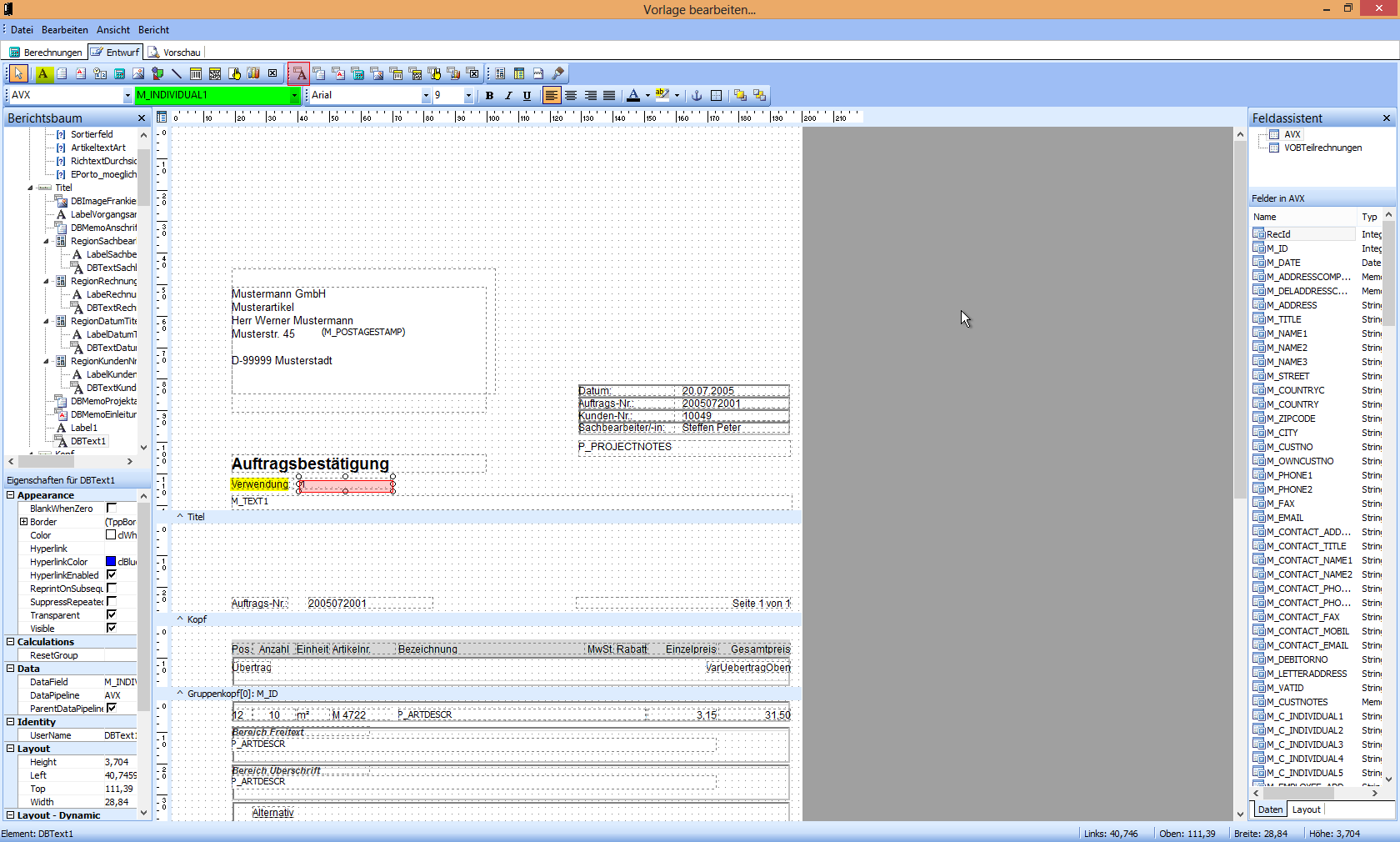Open the AVX data pipeline dropdown
Image resolution: width=1400 pixels, height=842 pixels.
click(127, 96)
